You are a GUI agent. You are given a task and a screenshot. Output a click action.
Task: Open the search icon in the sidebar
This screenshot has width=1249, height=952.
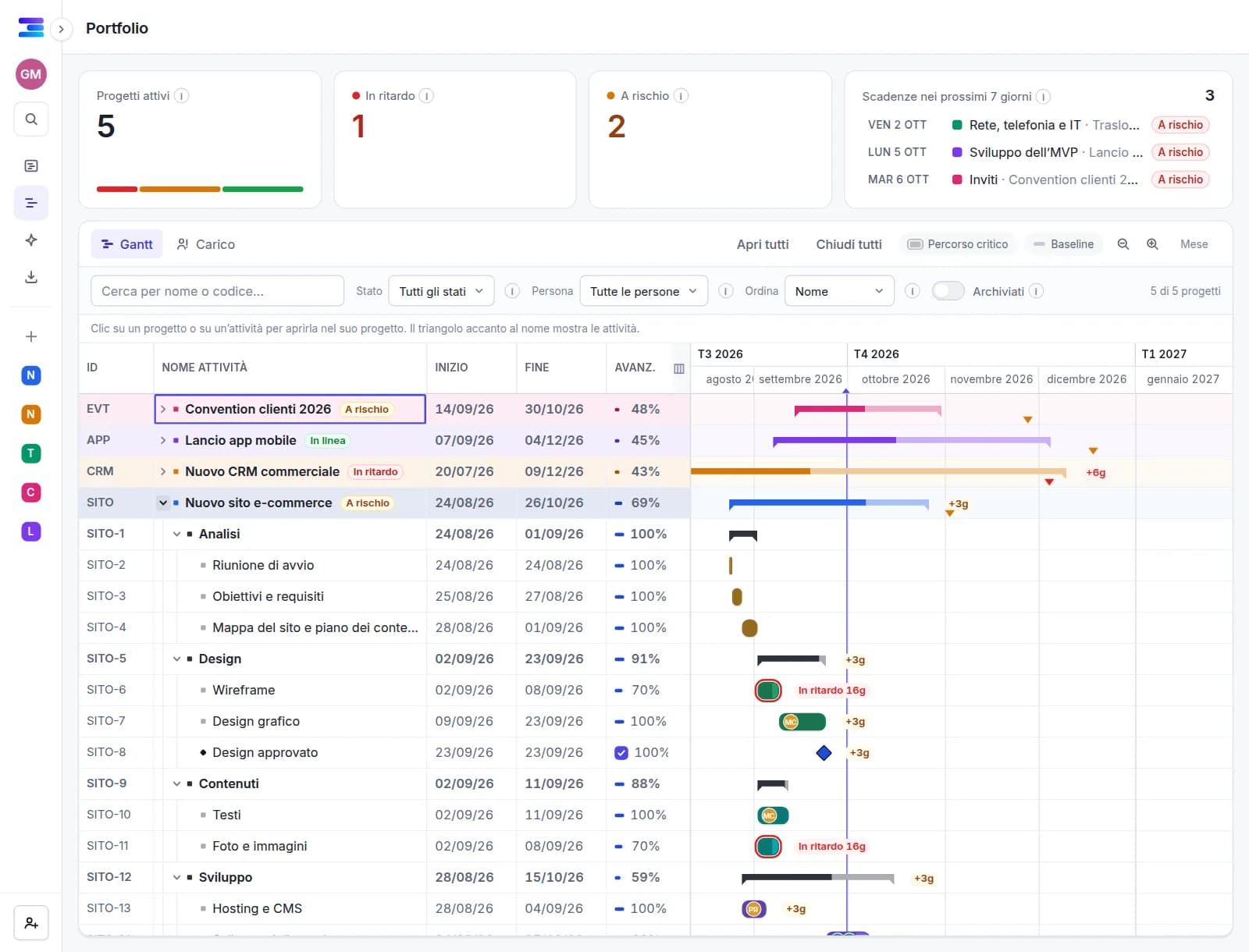click(31, 119)
